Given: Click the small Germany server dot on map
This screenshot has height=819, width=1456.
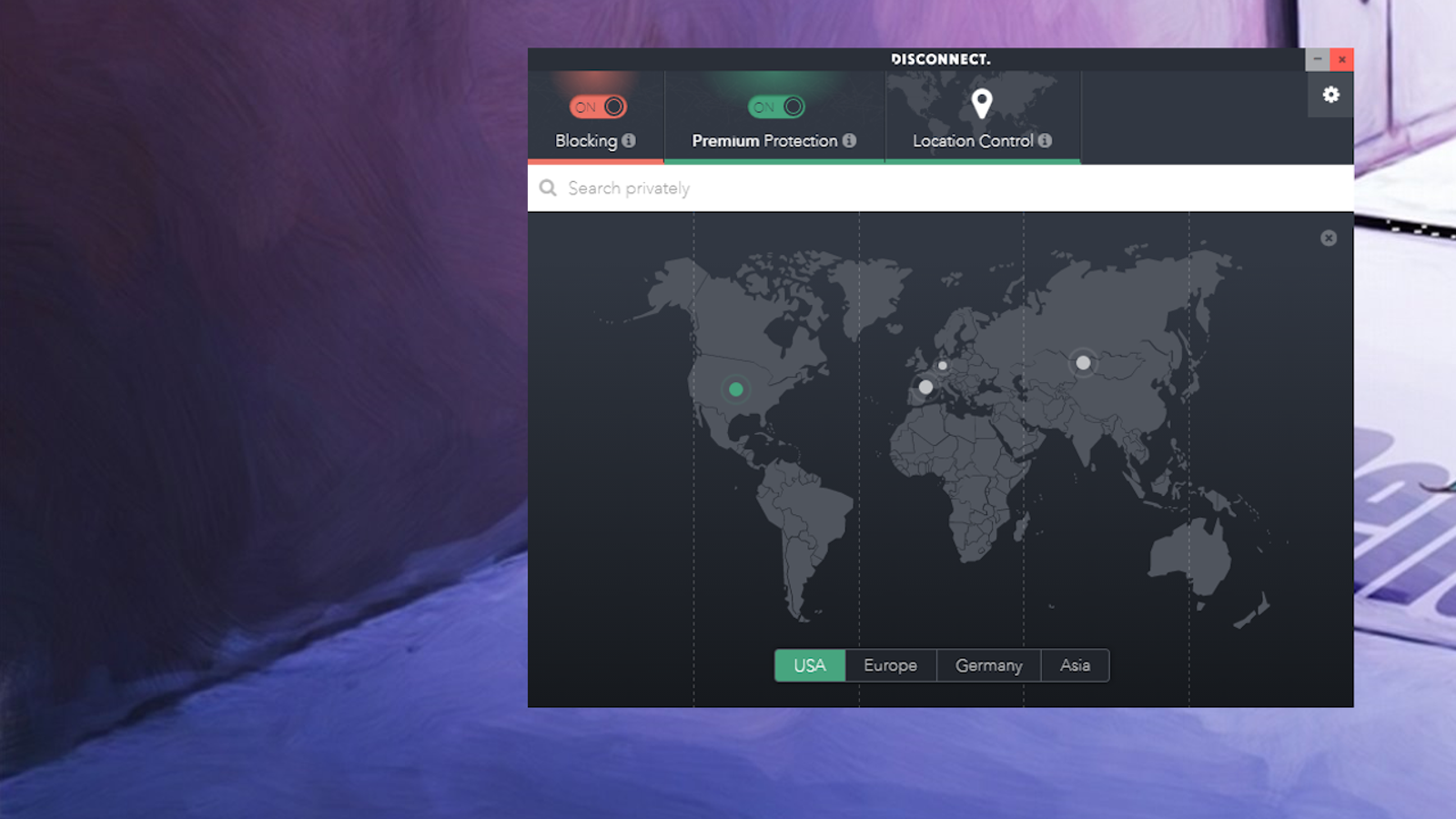Looking at the screenshot, I should point(943,365).
